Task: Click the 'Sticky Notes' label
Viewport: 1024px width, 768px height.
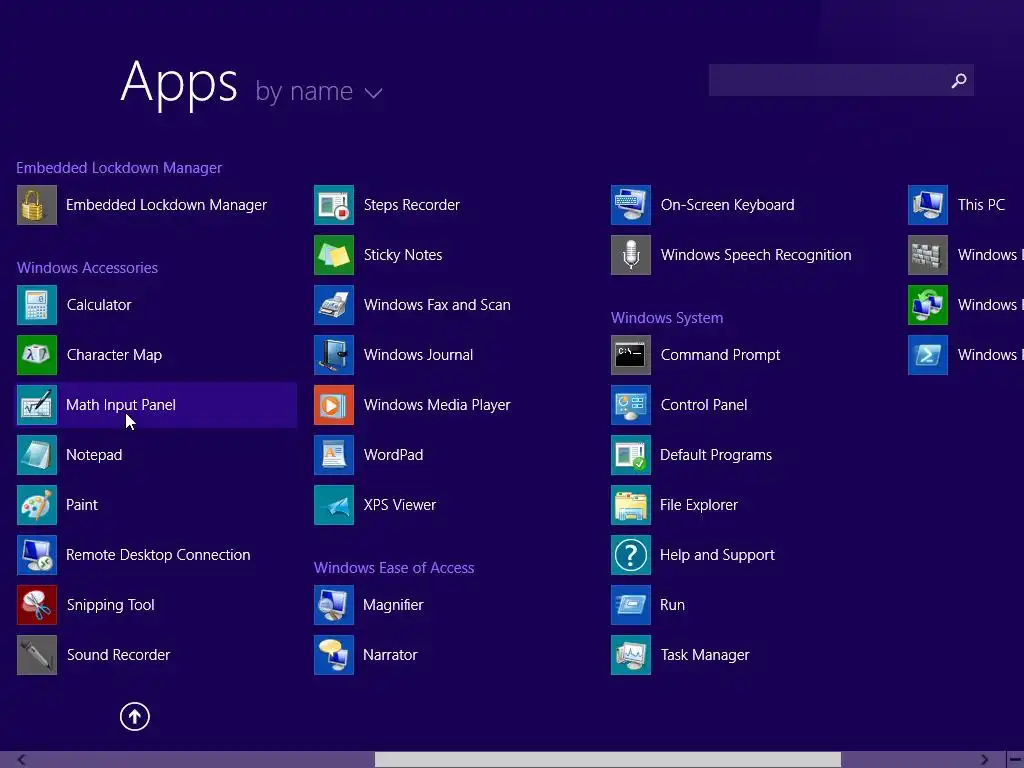Action: click(x=403, y=255)
